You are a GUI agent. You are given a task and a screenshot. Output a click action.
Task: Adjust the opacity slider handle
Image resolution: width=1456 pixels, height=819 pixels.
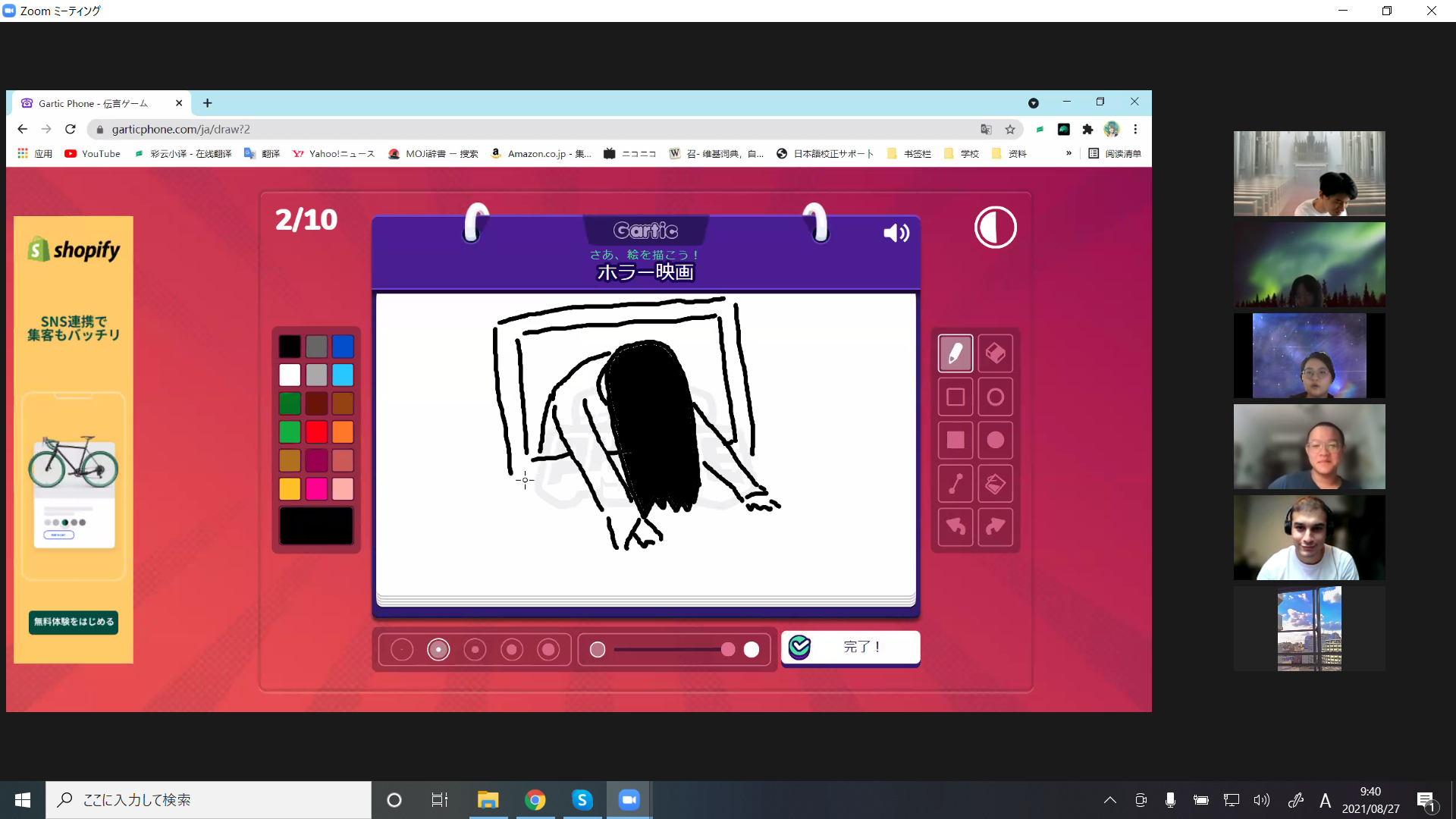728,649
